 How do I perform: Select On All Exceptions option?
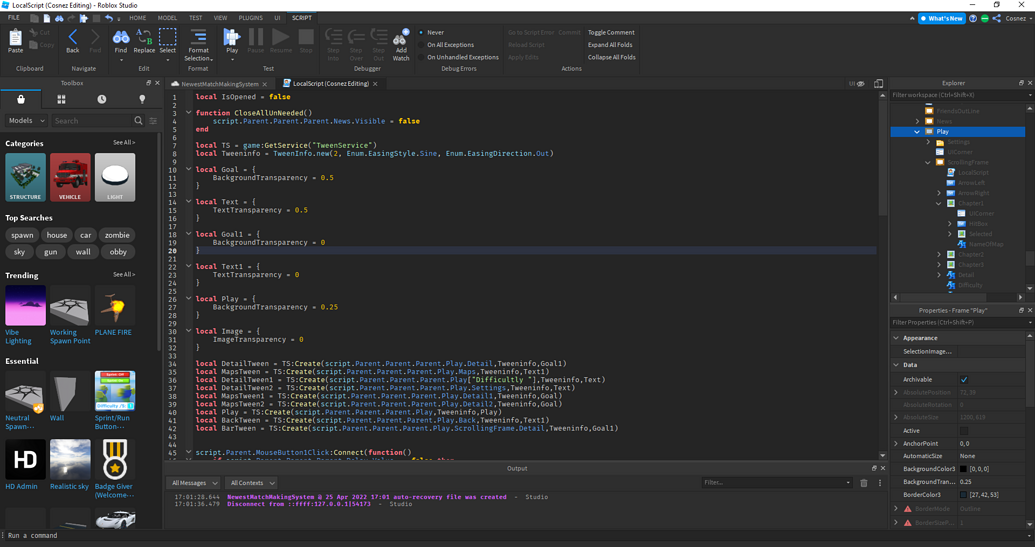421,45
